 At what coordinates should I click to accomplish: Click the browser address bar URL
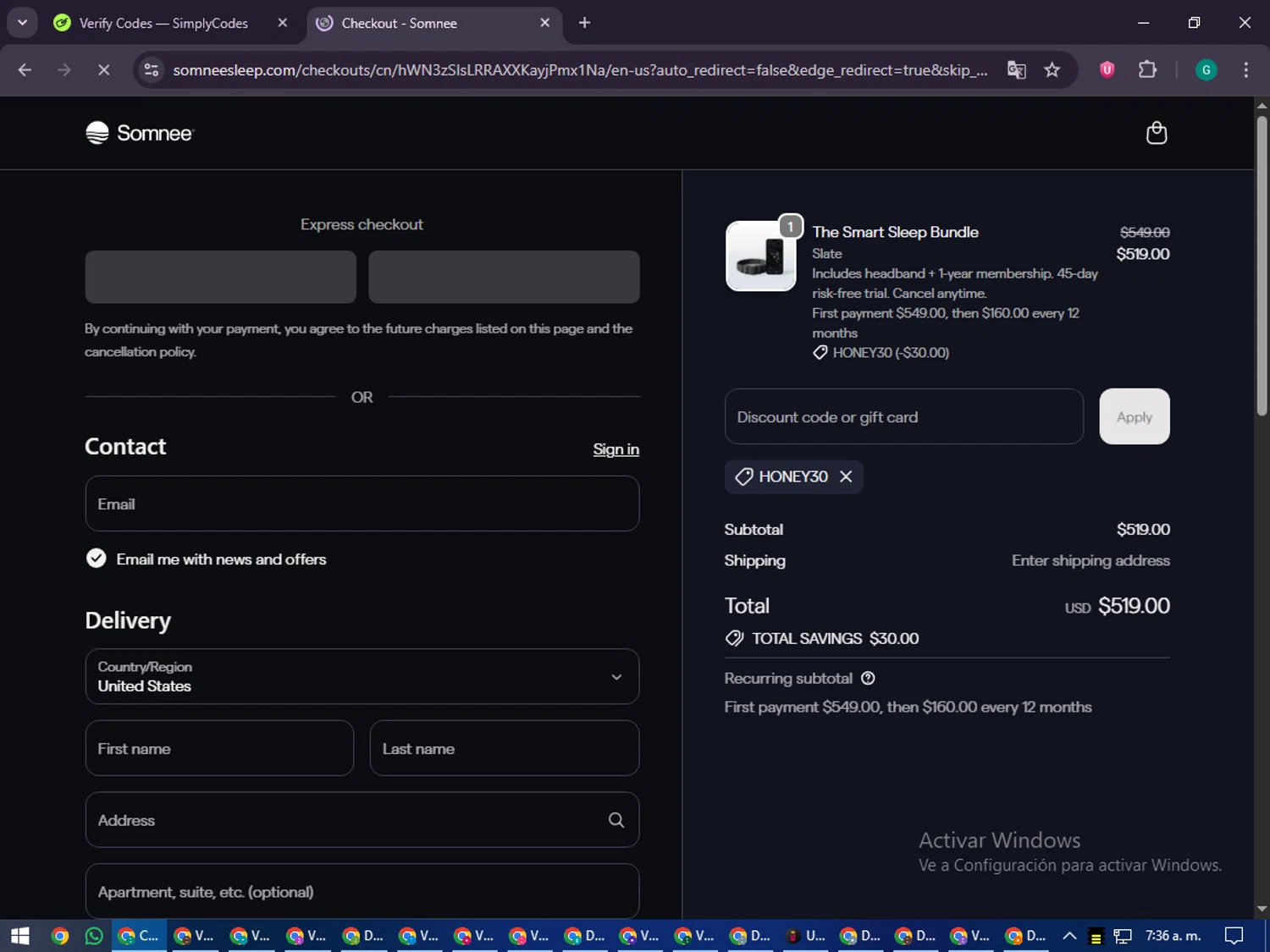580,69
